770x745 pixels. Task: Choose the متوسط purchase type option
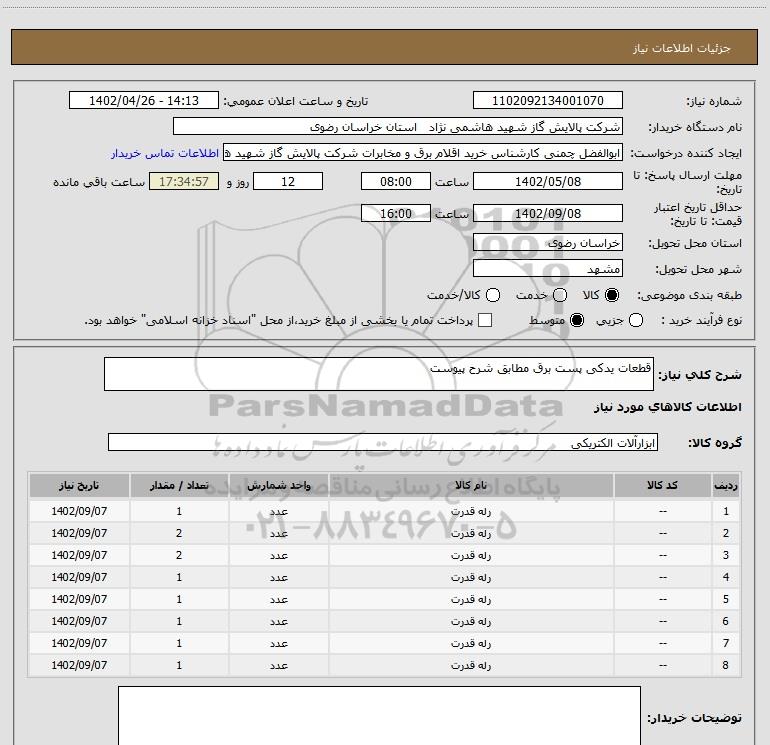pos(577,320)
